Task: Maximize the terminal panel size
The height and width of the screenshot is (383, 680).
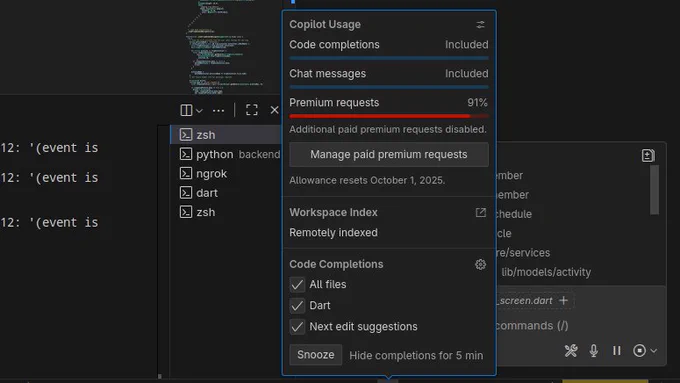Action: [252, 110]
